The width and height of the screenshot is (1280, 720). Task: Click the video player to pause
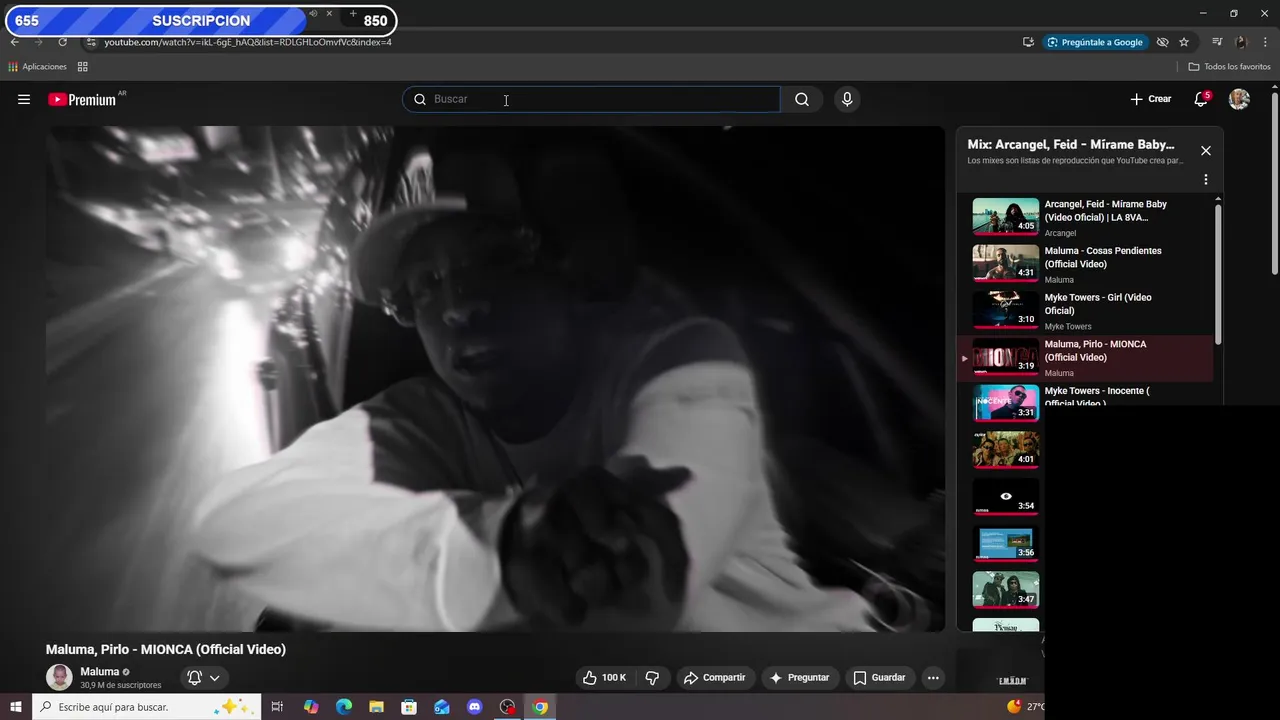[x=495, y=378]
